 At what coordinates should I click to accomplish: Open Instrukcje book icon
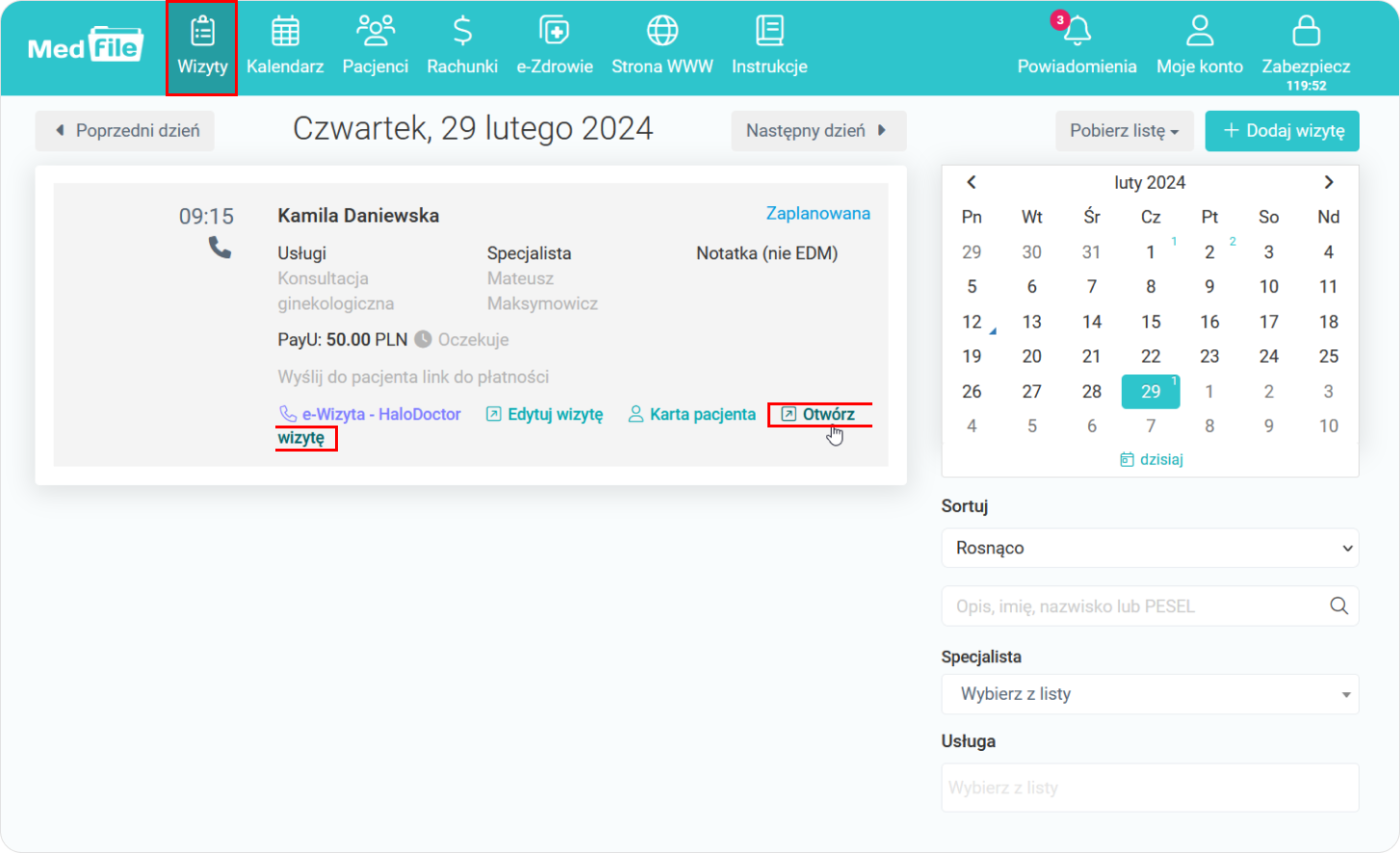[x=769, y=31]
